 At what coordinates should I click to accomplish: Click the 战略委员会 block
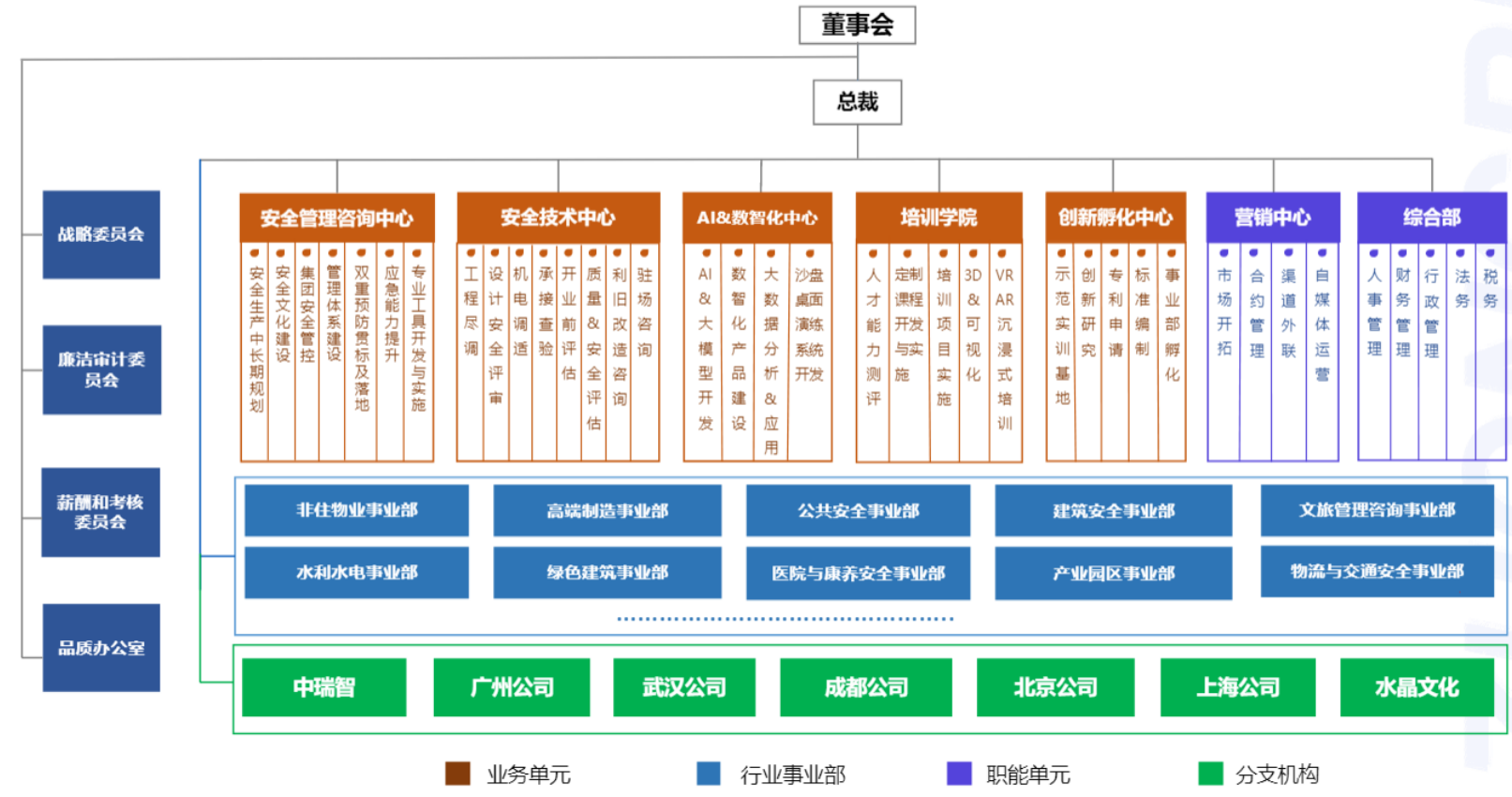101,234
